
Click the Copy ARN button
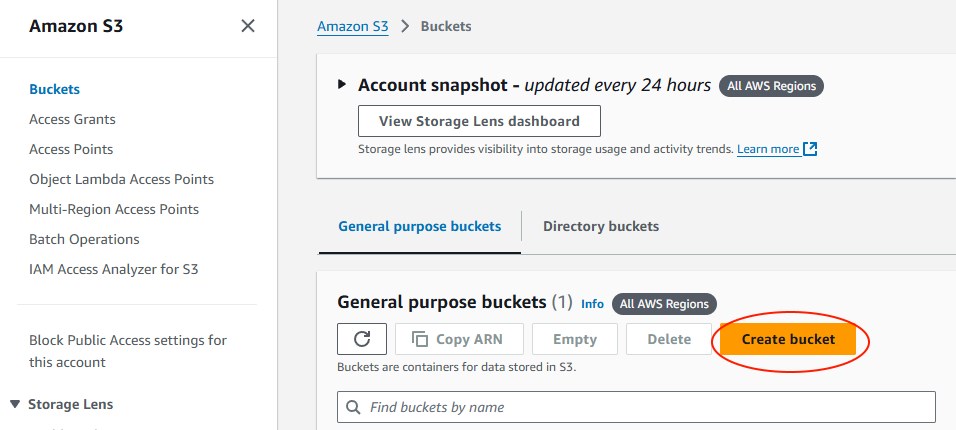(459, 339)
